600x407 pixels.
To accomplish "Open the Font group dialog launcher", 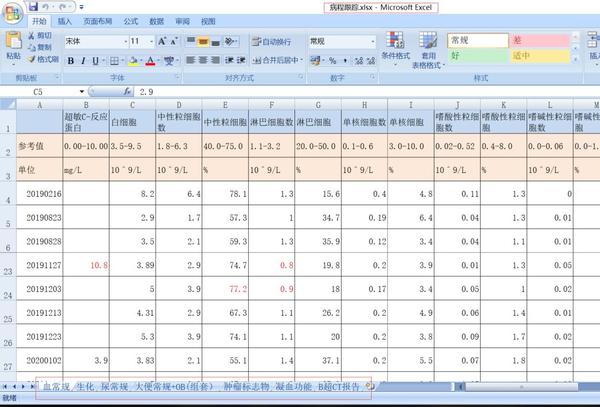I will [x=177, y=77].
